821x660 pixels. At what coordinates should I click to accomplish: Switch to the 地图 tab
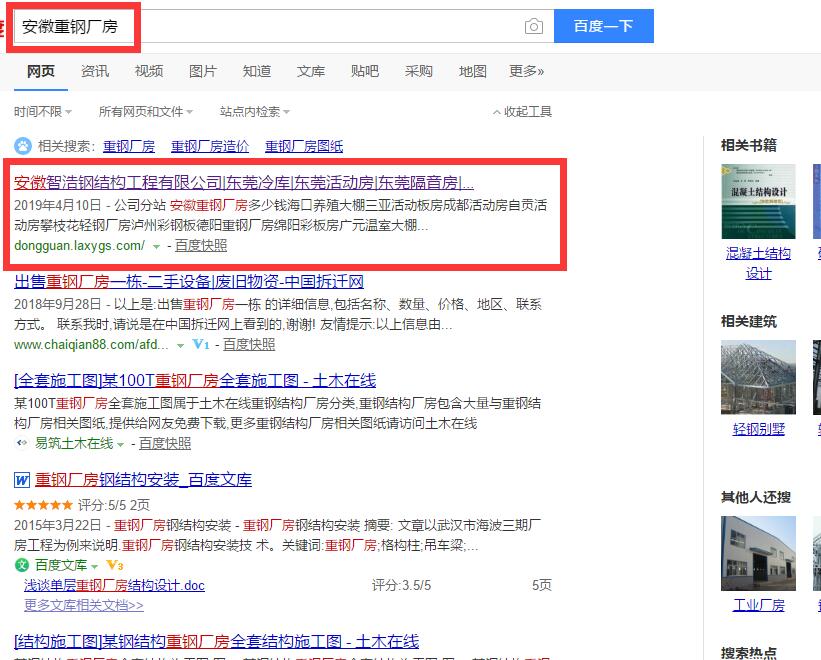tap(473, 71)
